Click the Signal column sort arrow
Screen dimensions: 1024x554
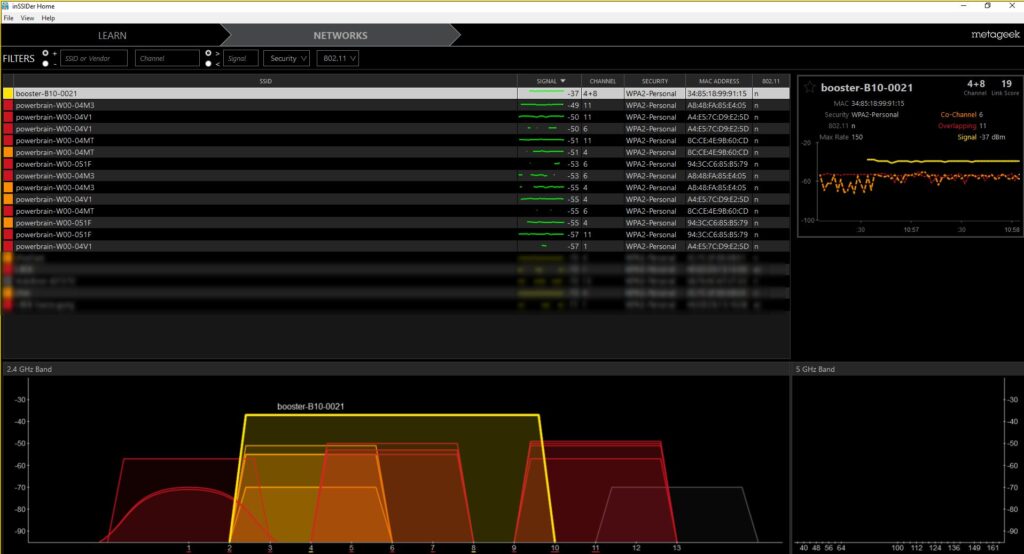click(x=563, y=81)
